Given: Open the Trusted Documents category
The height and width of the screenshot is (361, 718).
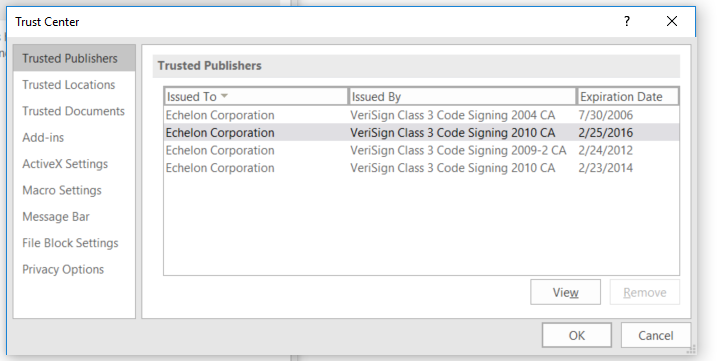Looking at the screenshot, I should click(74, 111).
